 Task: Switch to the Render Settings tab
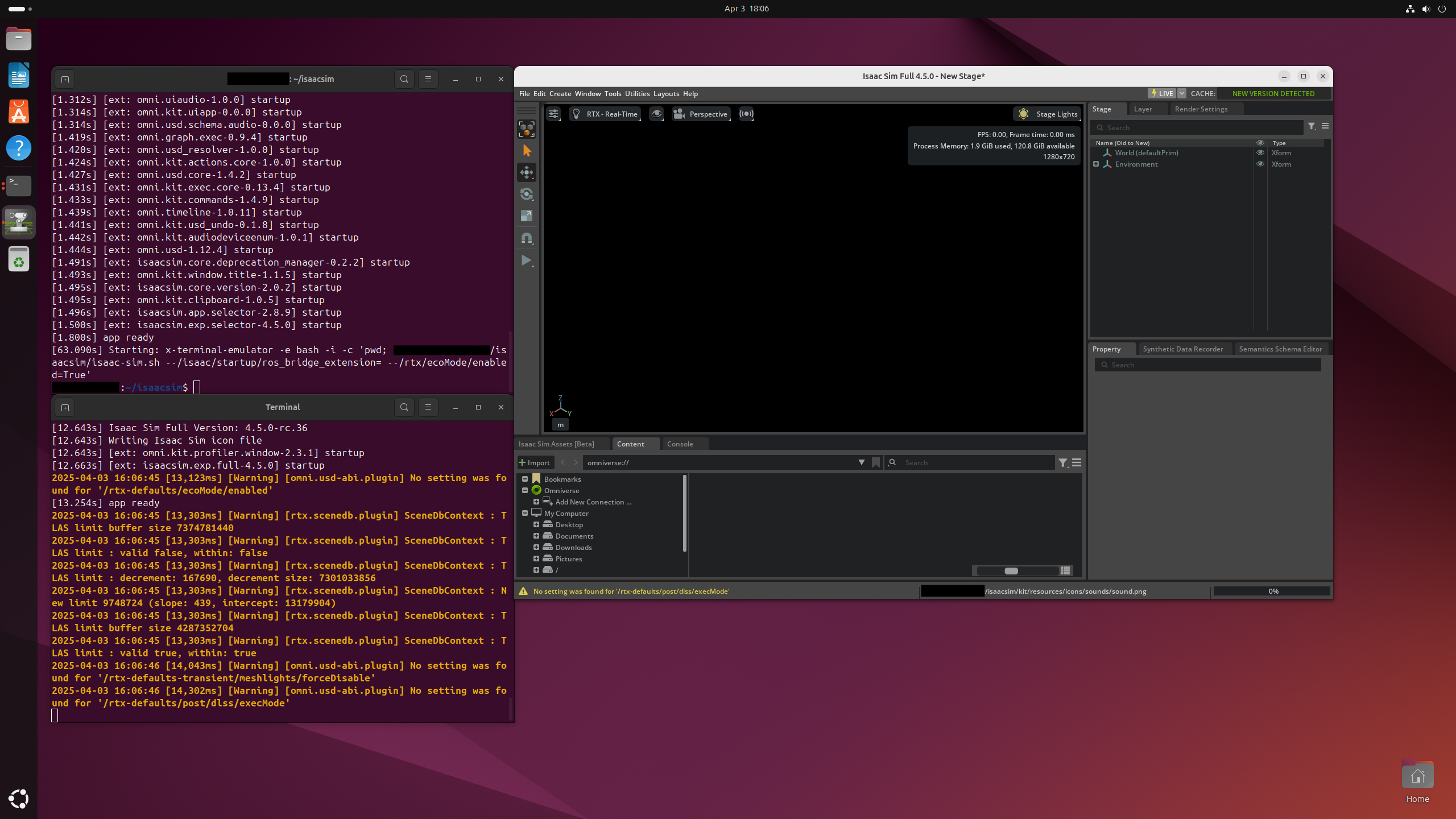[1201, 109]
